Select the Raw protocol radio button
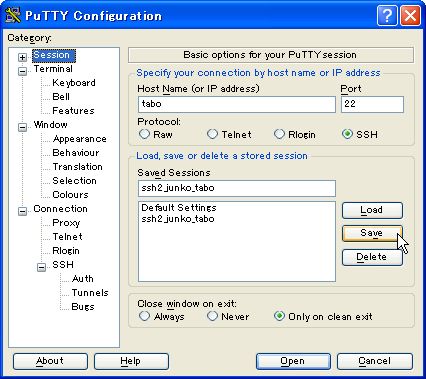This screenshot has height=379, width=426. click(x=144, y=134)
